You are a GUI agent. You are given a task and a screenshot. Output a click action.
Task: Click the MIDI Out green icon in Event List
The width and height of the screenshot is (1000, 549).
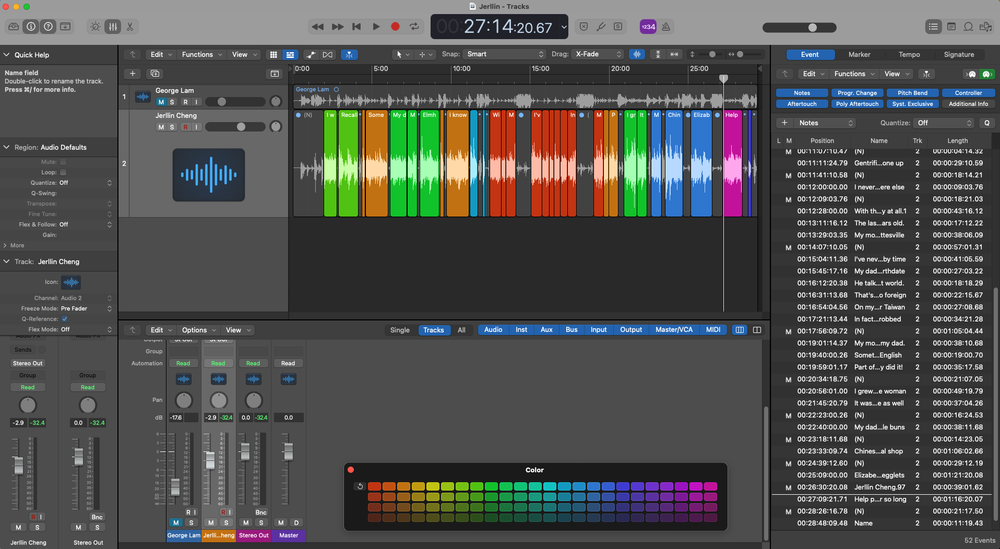(986, 74)
